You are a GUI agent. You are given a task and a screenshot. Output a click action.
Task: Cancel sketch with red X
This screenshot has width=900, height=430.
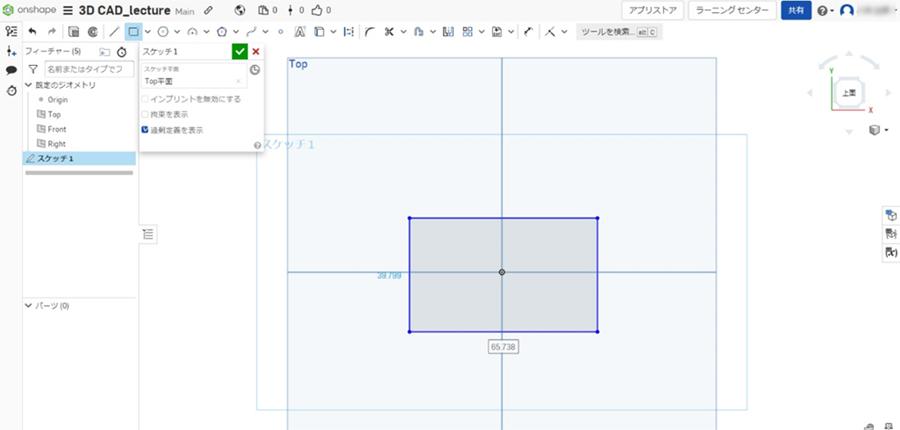[256, 51]
